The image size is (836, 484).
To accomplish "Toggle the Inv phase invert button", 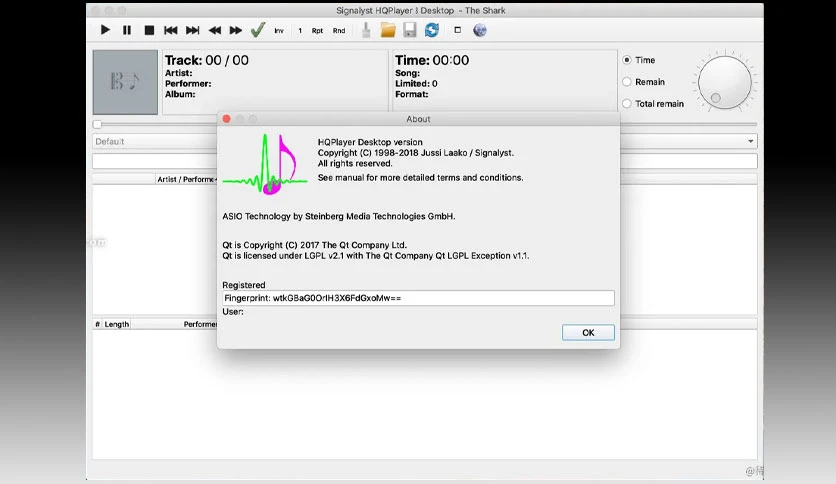I will (279, 31).
